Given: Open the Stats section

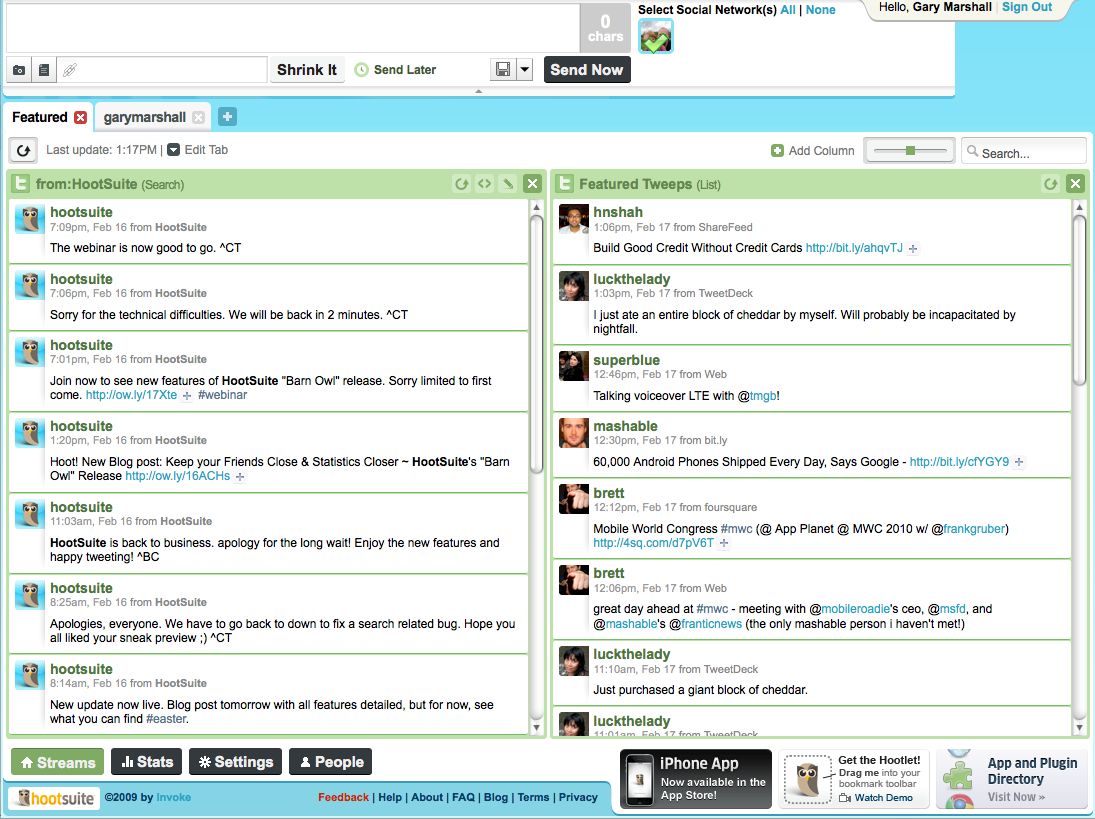Looking at the screenshot, I should point(146,761).
